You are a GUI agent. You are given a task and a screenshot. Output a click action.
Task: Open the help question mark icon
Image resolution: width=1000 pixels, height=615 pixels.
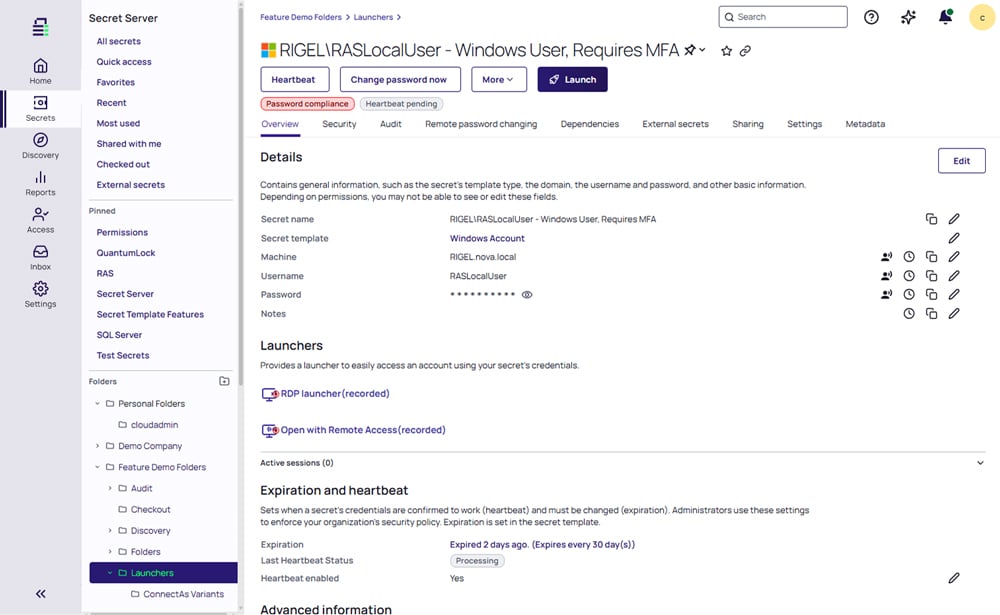[x=871, y=17]
